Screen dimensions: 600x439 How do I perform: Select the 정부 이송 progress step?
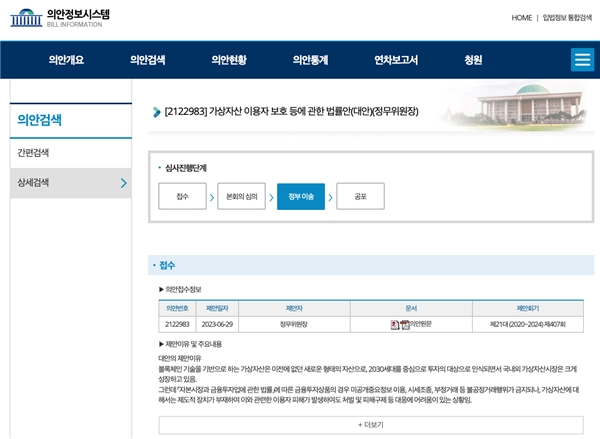pos(301,196)
